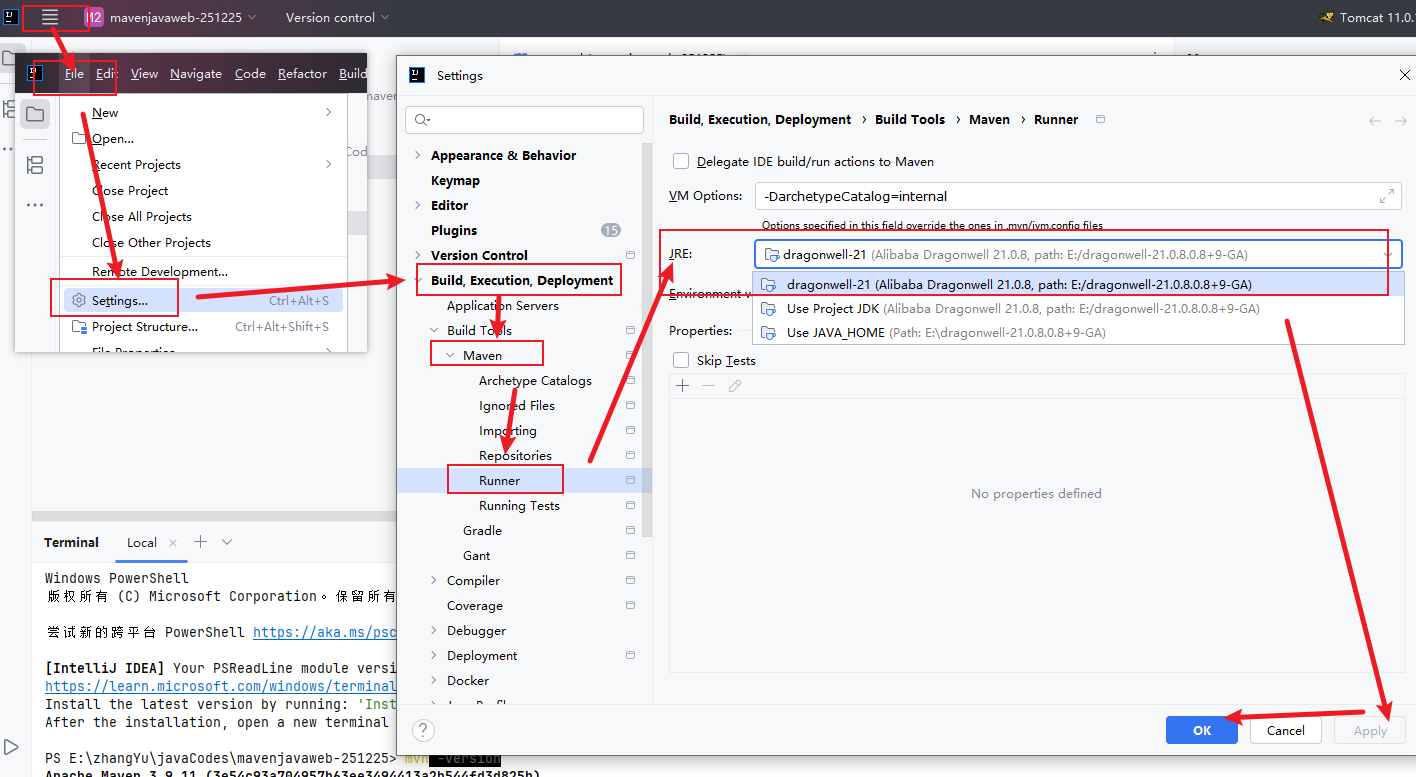The width and height of the screenshot is (1416, 777).
Task: Expand the VM Options field icon
Action: [1388, 196]
